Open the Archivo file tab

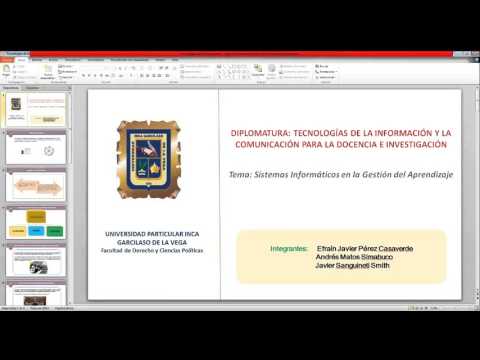coord(7,60)
